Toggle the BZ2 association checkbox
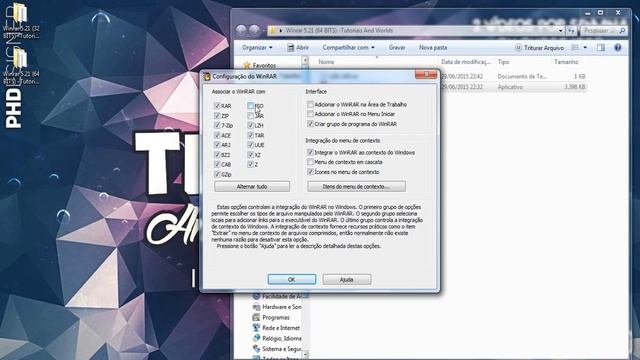The height and width of the screenshot is (360, 640). (x=217, y=155)
